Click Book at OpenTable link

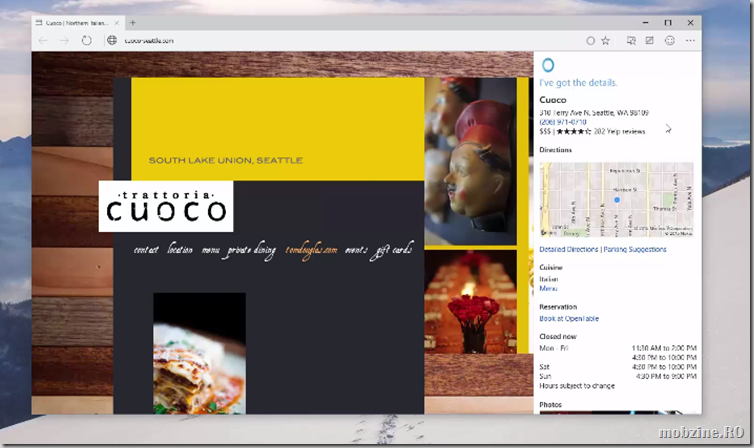569,319
